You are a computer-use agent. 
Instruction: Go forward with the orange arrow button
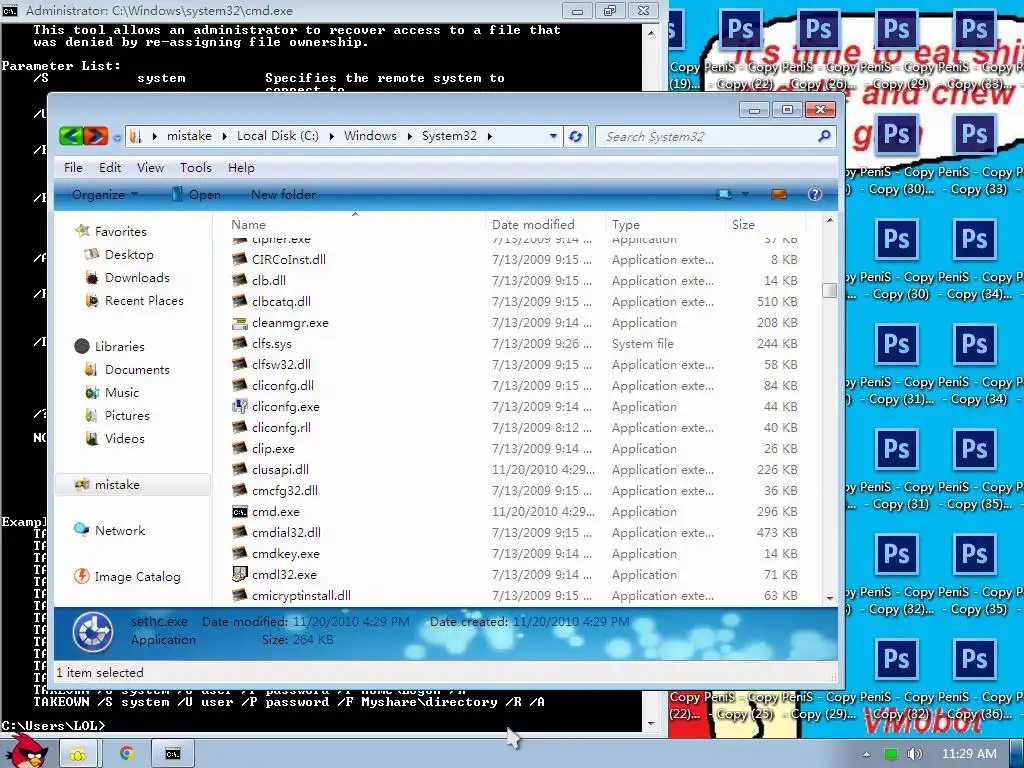coord(95,136)
